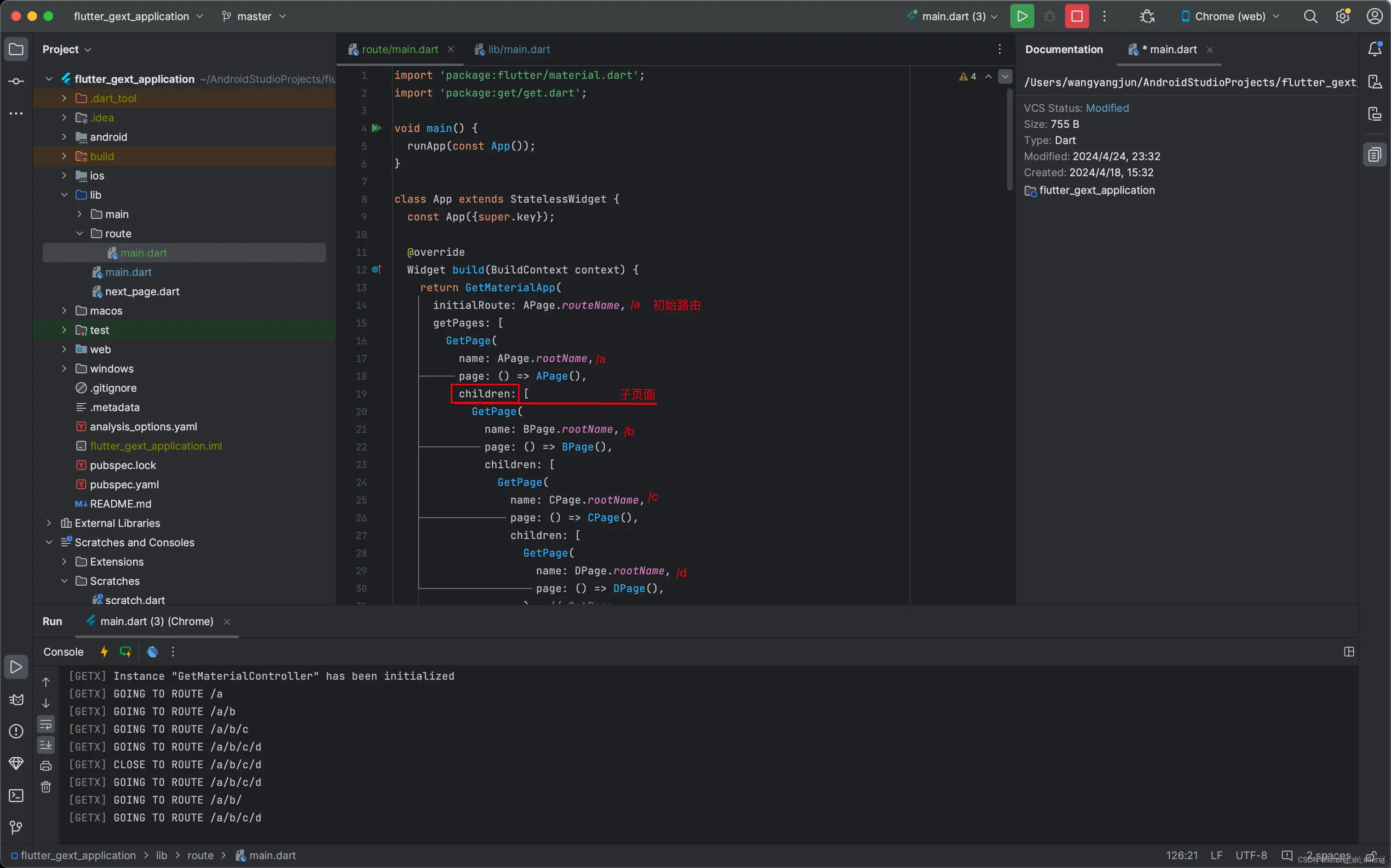Expand the android folder in tree
This screenshot has width=1391, height=868.
click(64, 137)
